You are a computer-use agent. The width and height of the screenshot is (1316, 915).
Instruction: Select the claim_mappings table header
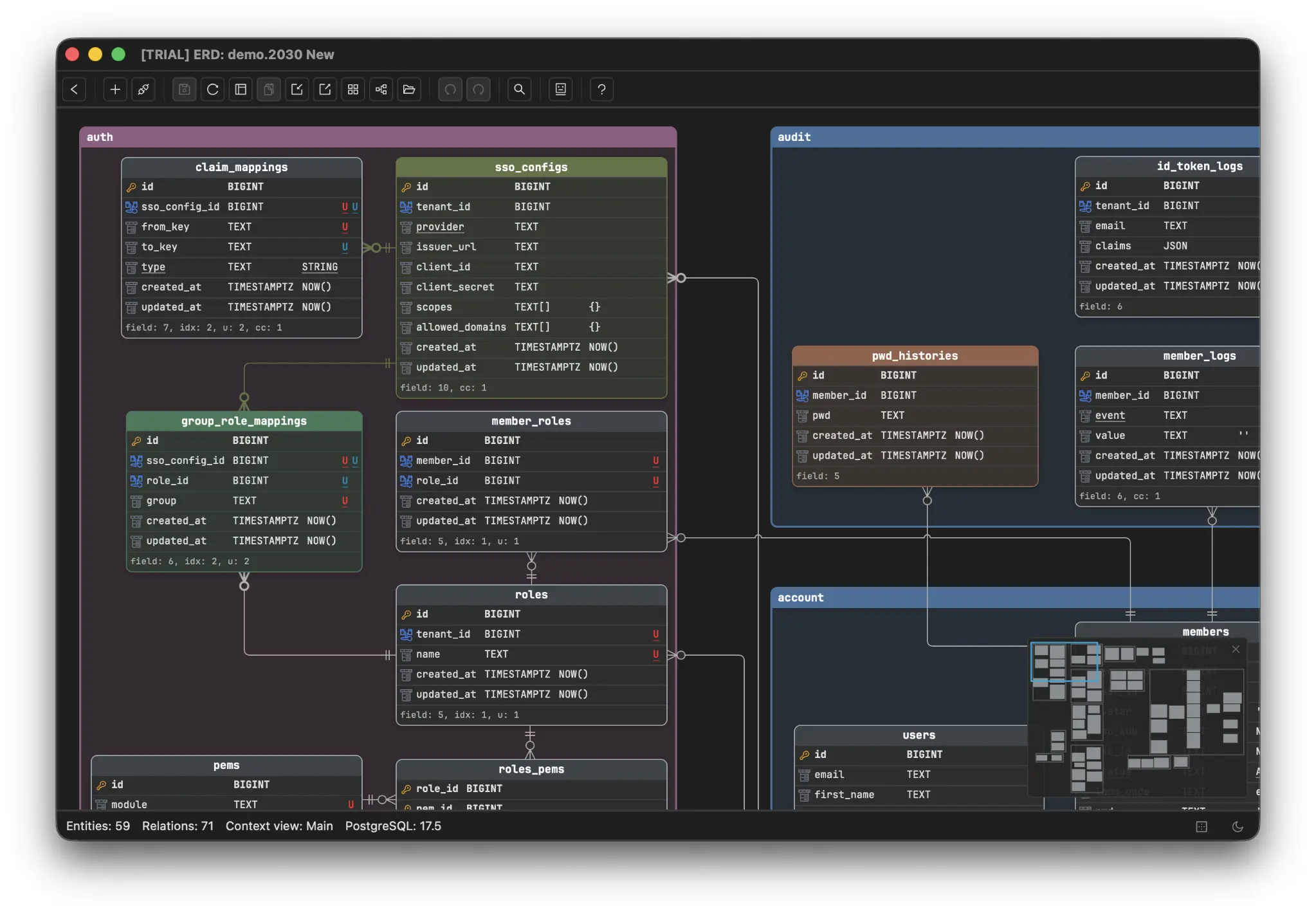242,167
